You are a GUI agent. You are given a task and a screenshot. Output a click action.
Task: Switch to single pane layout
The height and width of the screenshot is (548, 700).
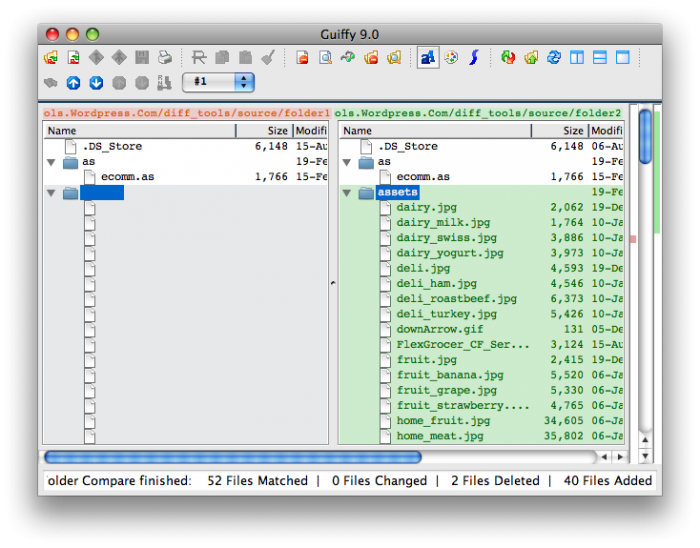pos(622,58)
